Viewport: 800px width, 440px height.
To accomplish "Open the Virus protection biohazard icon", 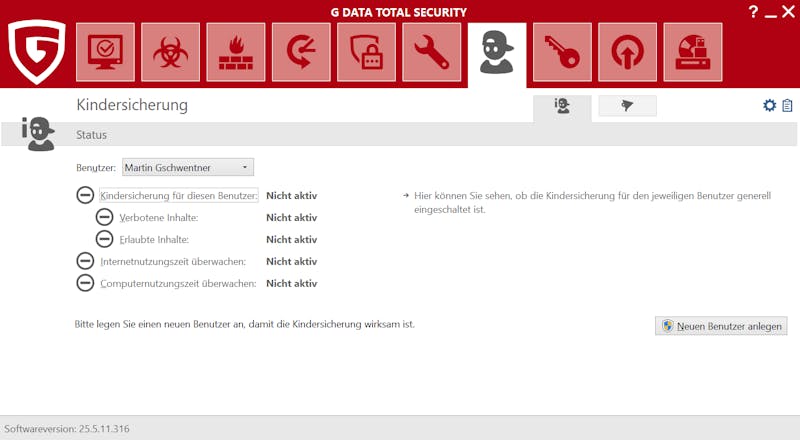I will click(x=170, y=52).
